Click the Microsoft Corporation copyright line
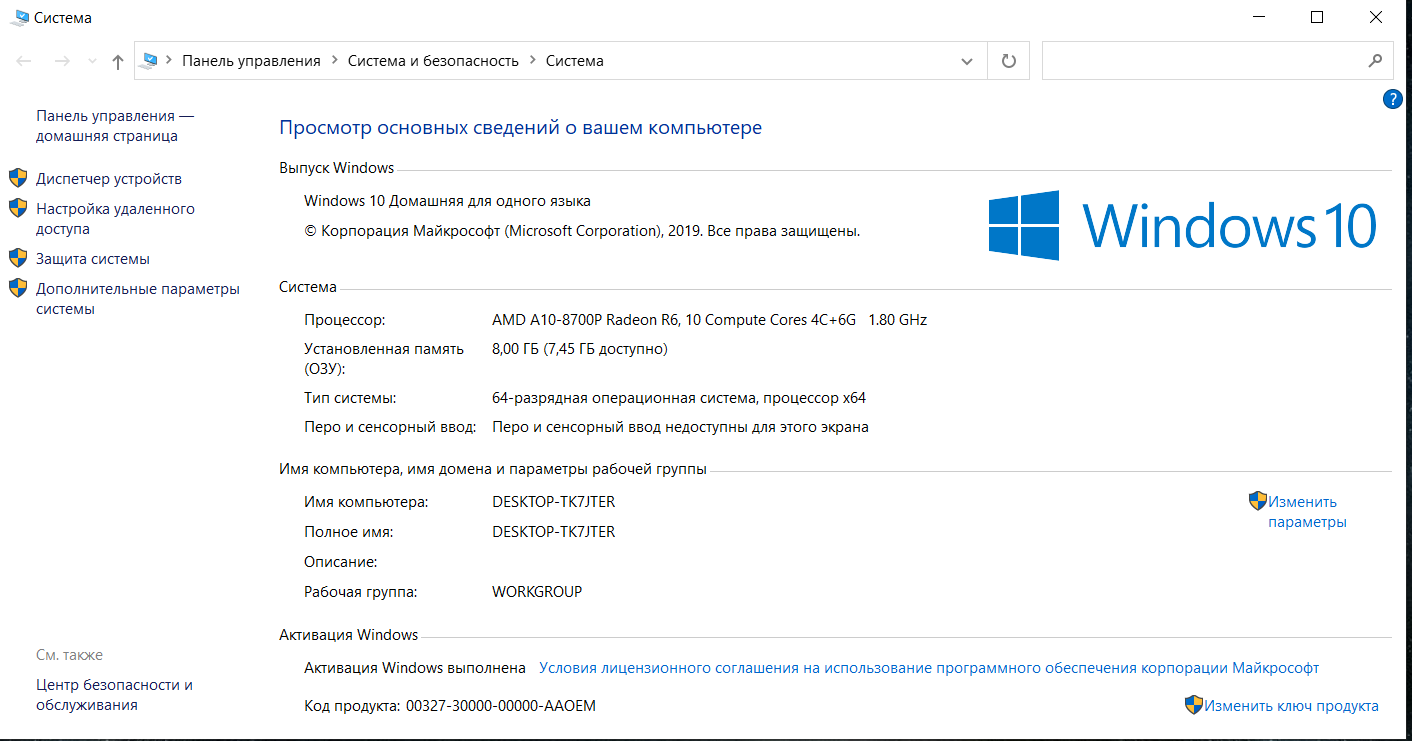 pyautogui.click(x=582, y=231)
